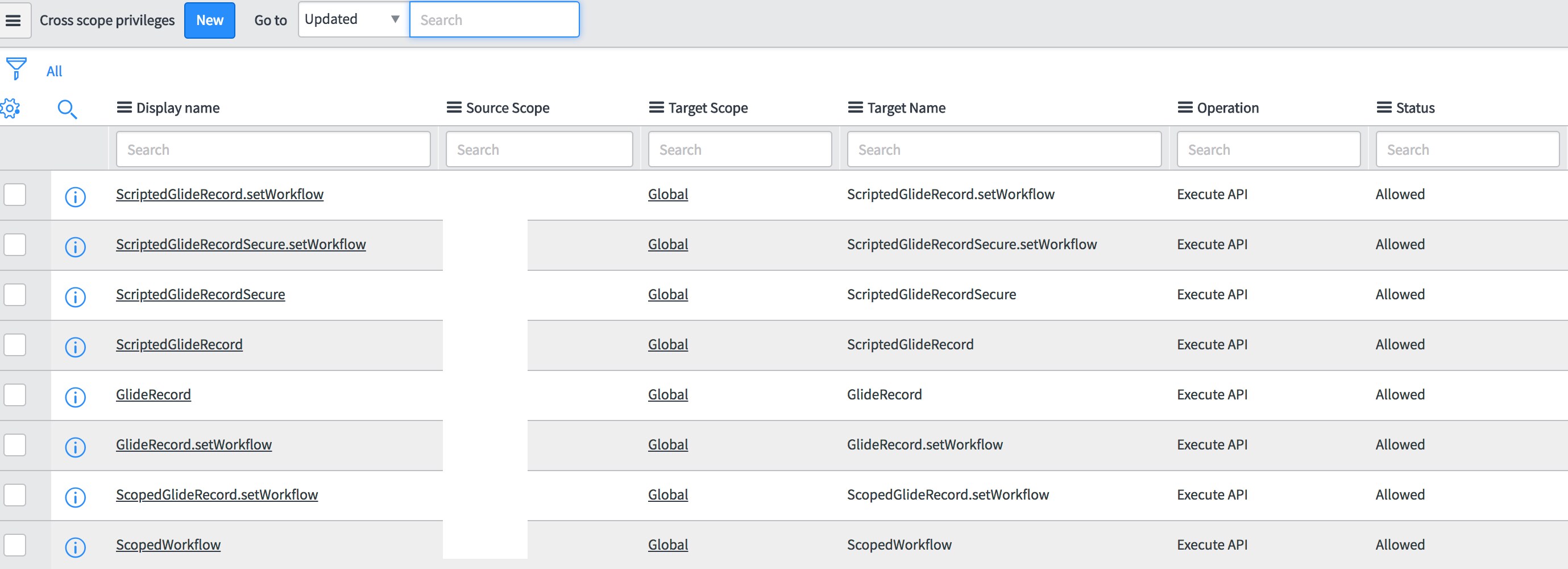Preview ScriptedGlideRecordSecure record info icon
The image size is (1568, 569).
pos(76,296)
